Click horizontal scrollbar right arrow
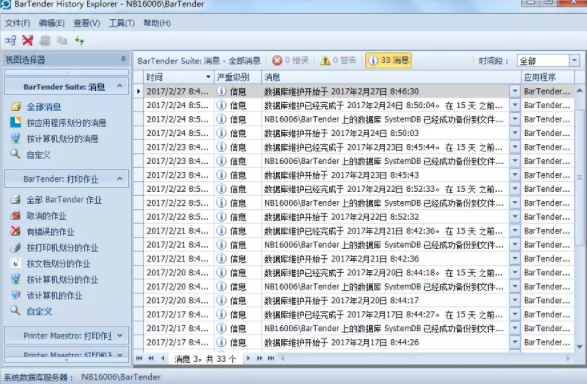 coord(568,358)
